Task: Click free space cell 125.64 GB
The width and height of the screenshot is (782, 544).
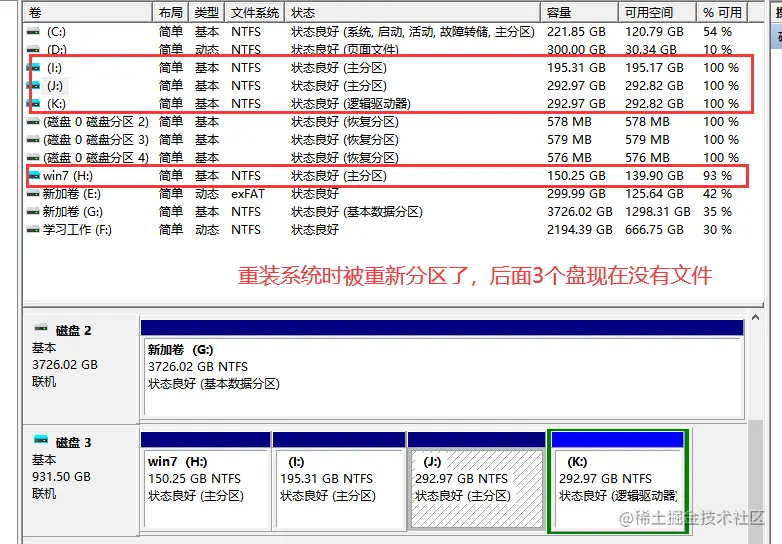Action: pyautogui.click(x=654, y=194)
